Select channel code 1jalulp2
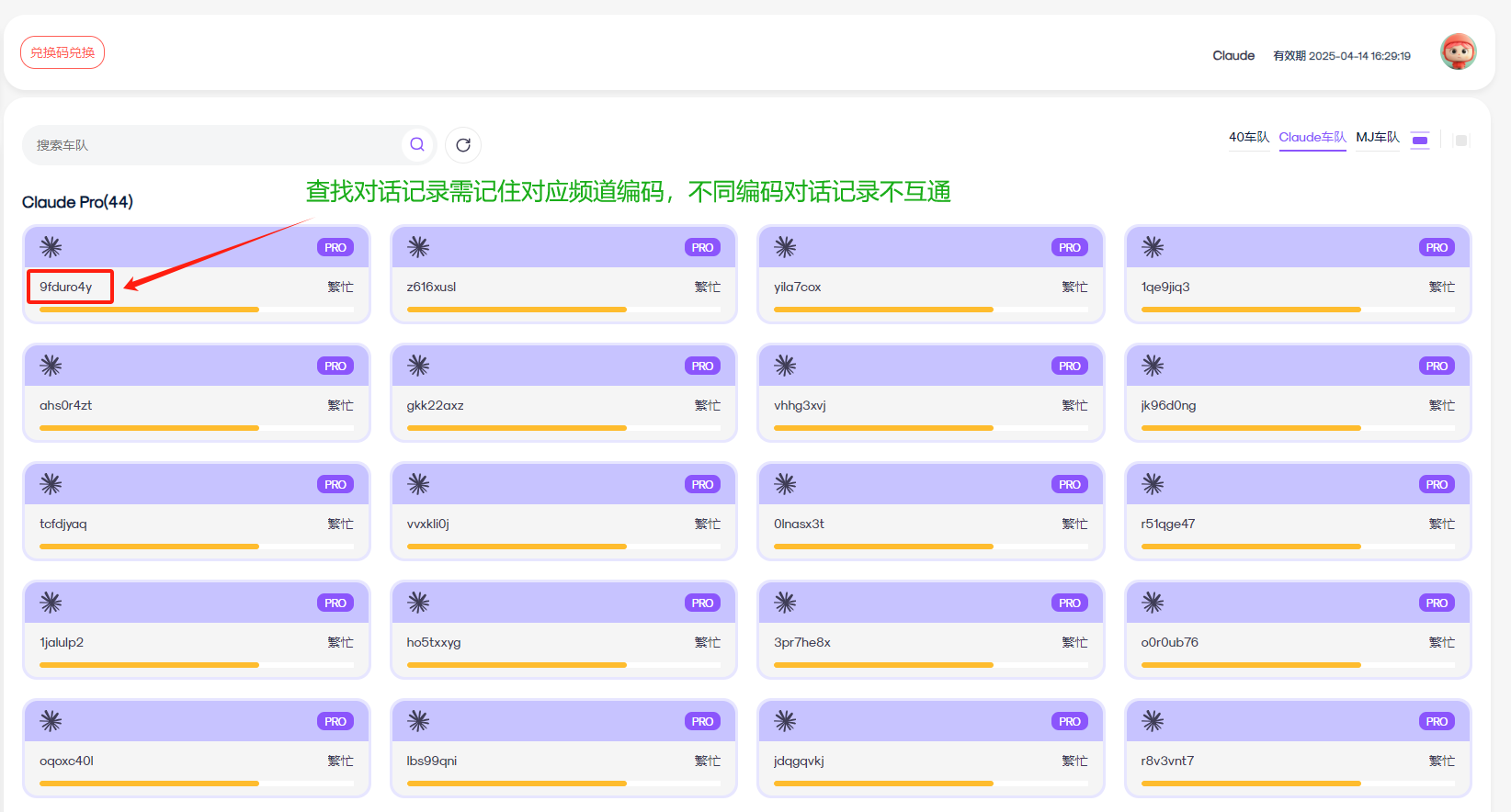 click(62, 642)
